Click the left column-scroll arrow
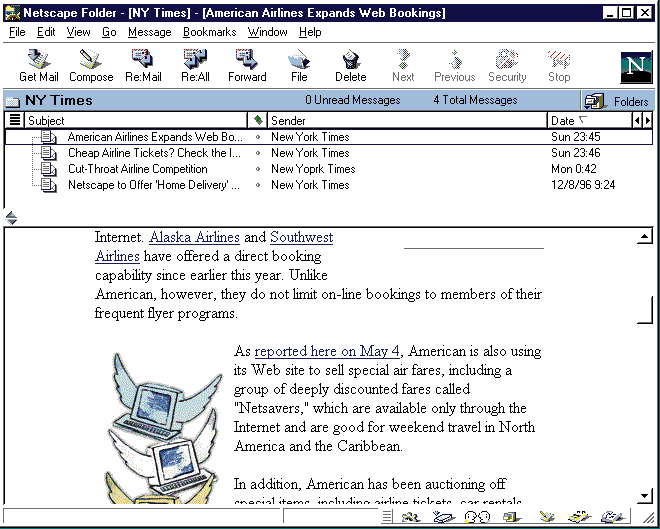The height and width of the screenshot is (529, 660). tap(637, 121)
